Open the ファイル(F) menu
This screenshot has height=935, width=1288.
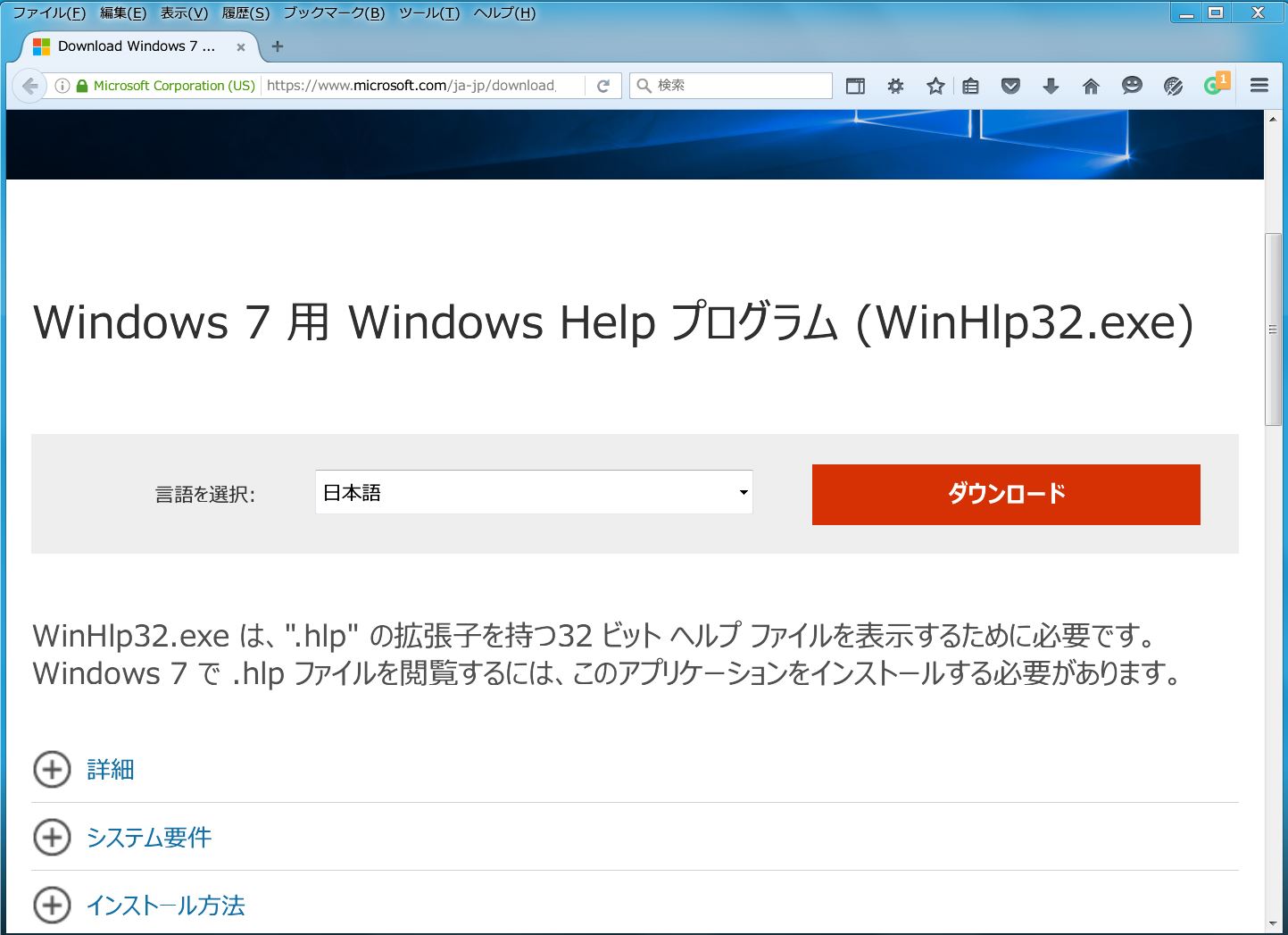[x=49, y=13]
